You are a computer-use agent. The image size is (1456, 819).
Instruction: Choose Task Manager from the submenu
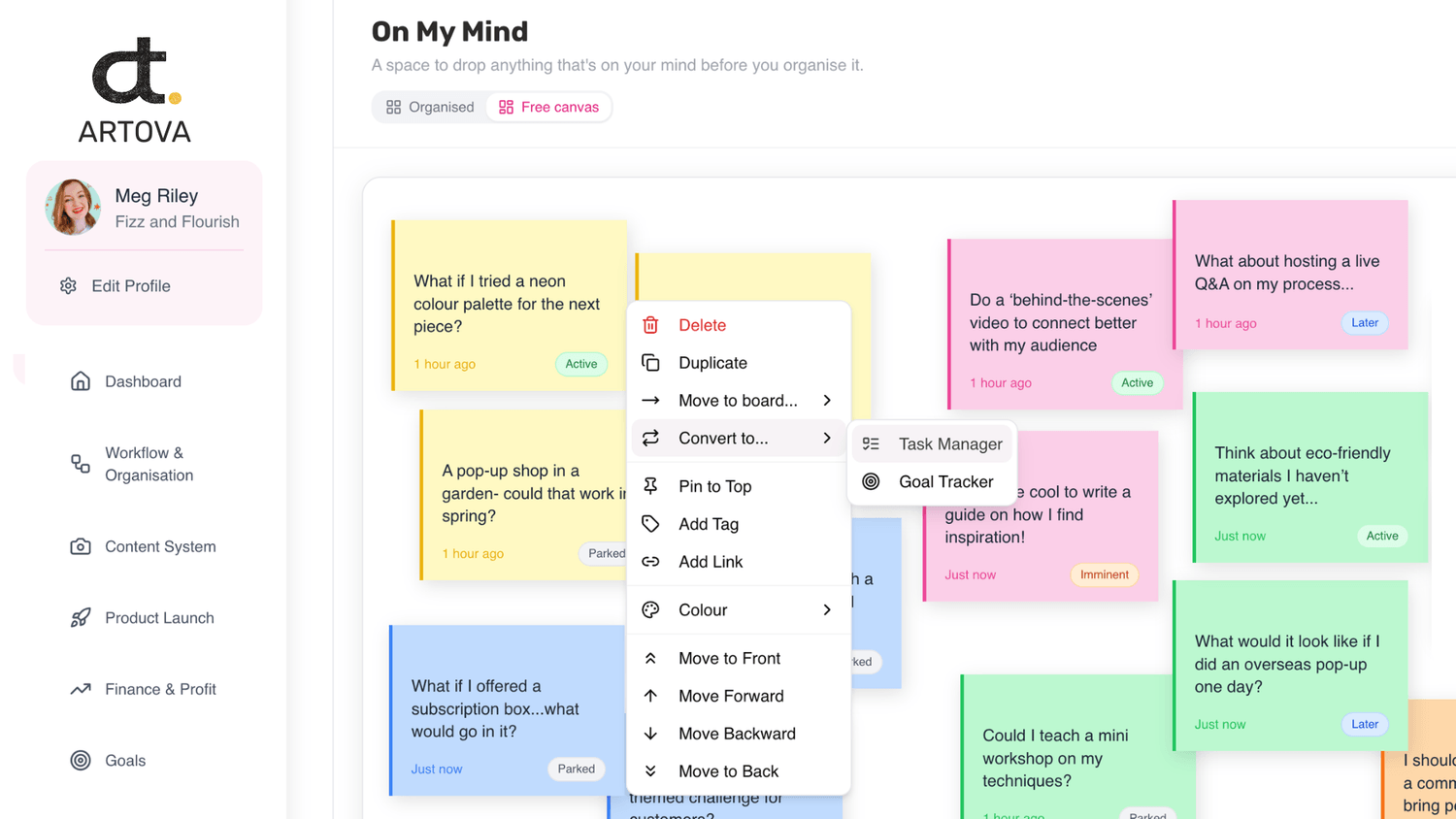pyautogui.click(x=949, y=443)
